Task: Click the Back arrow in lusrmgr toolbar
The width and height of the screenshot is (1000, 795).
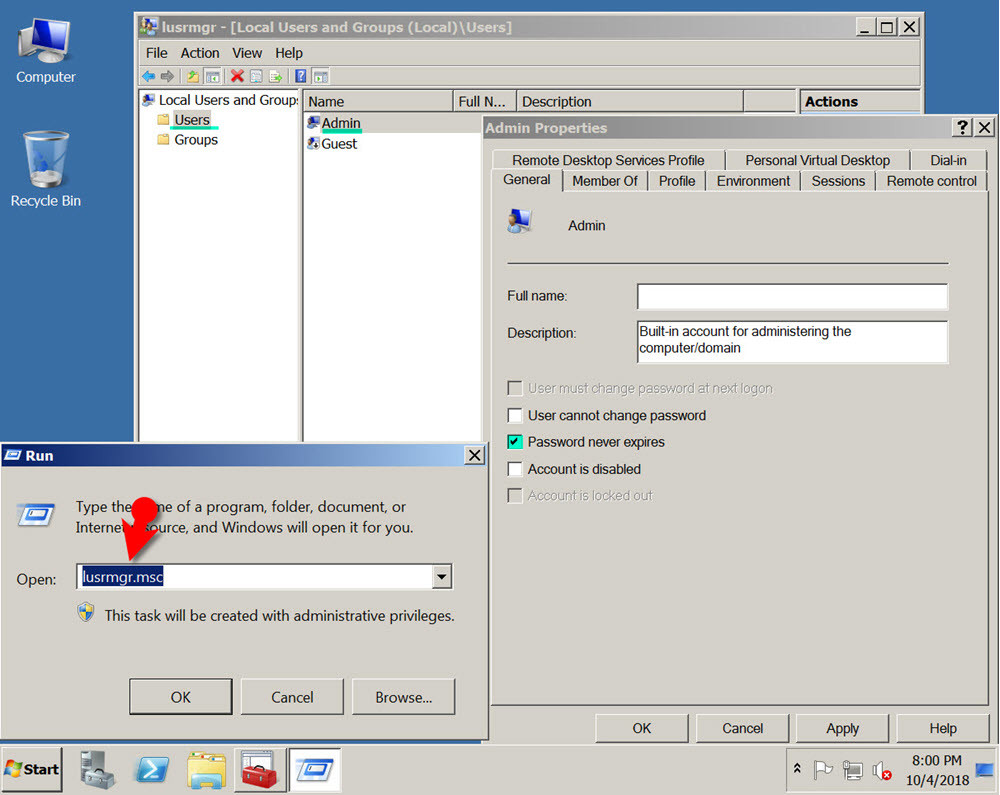Action: pos(149,77)
